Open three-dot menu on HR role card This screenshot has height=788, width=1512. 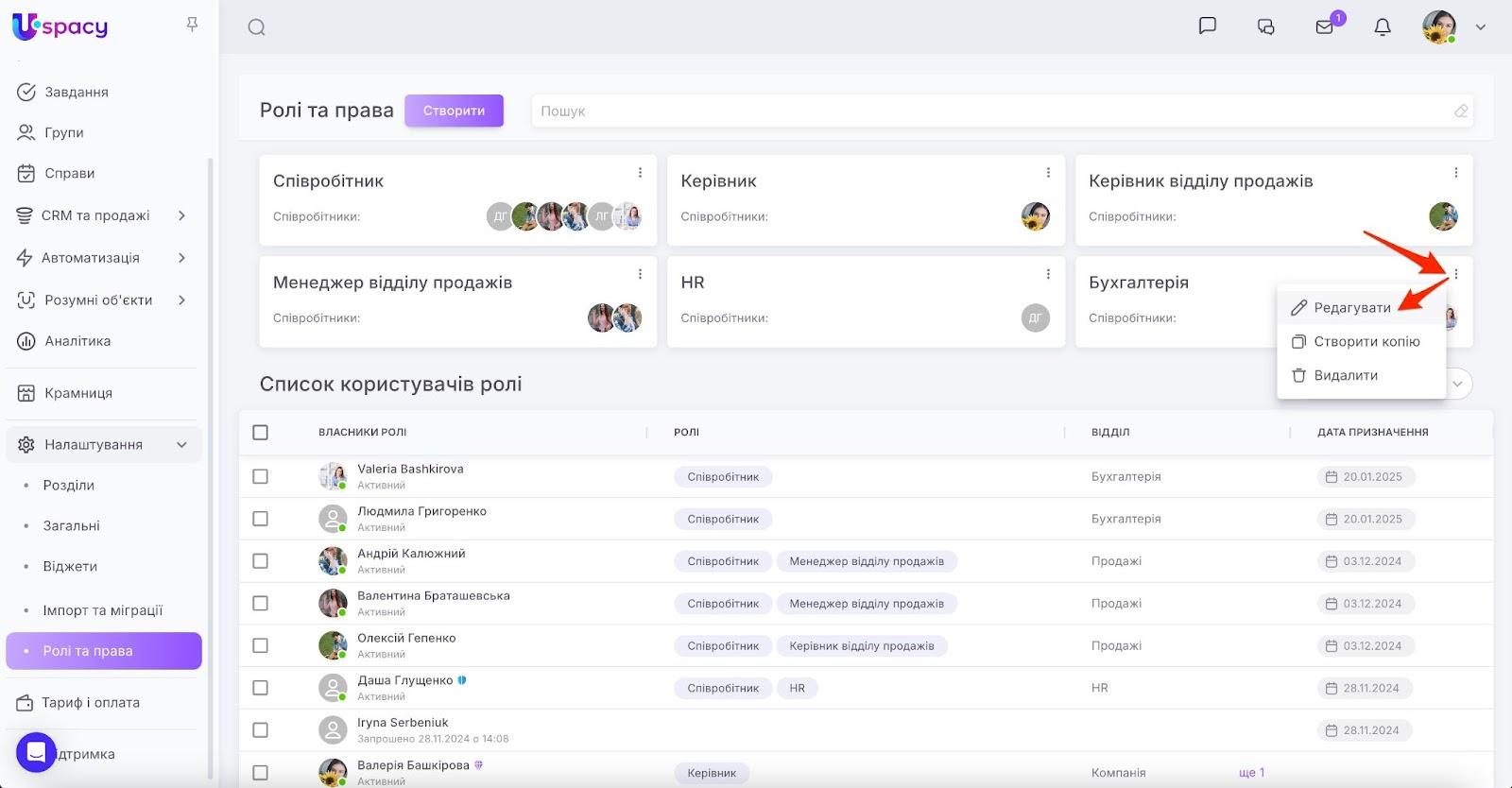click(1048, 274)
